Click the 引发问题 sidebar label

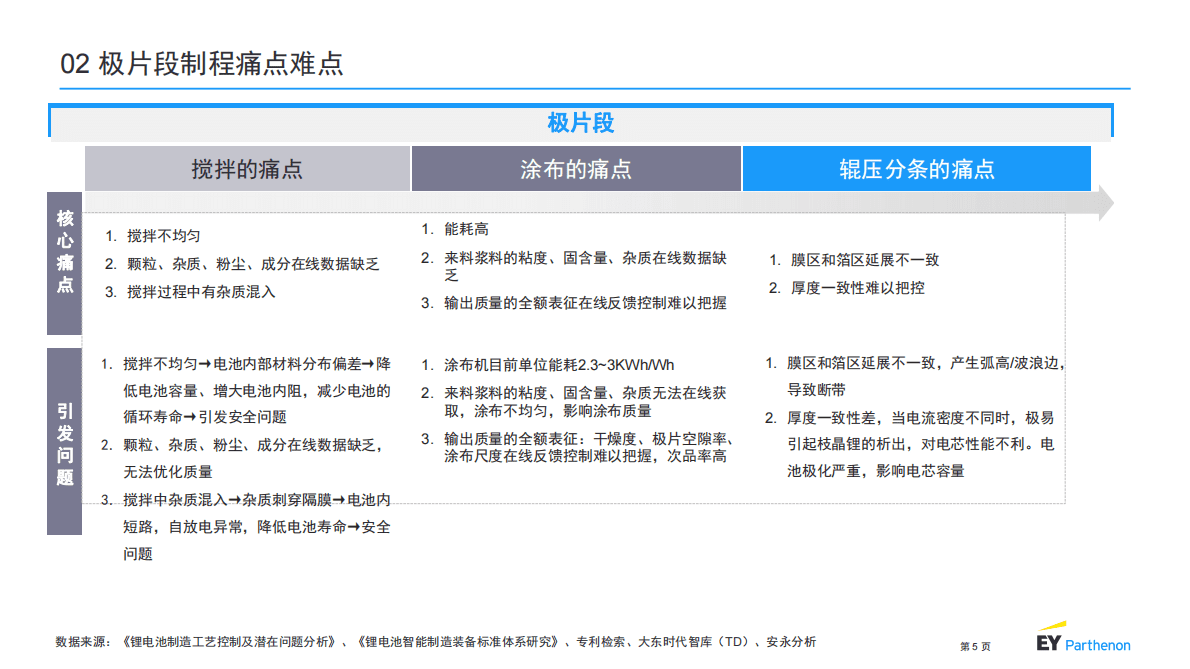[x=63, y=435]
